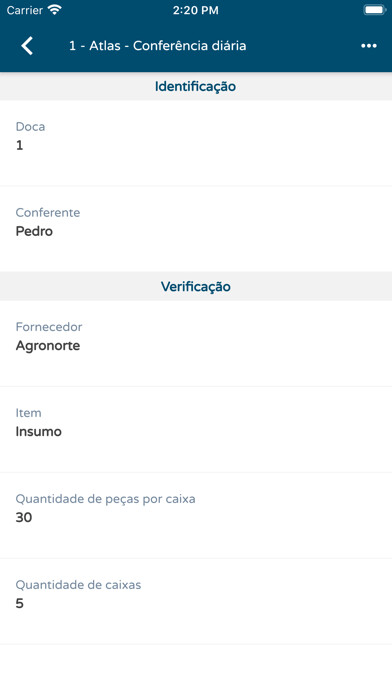Open the three-dot more options menu
Screen dimensions: 392x696
(x=368, y=46)
